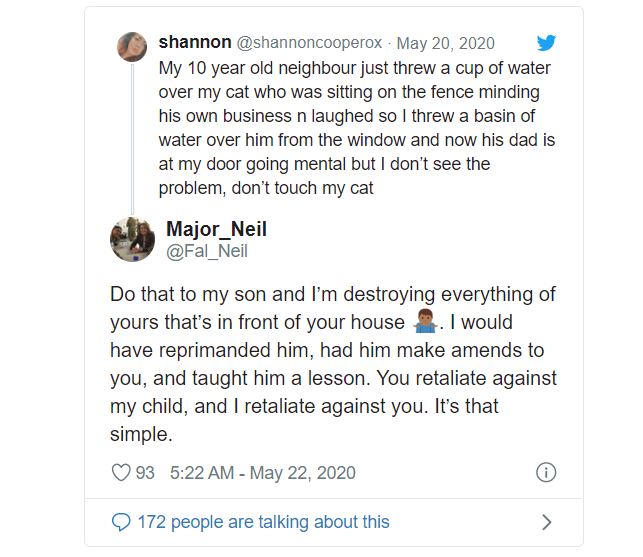Image resolution: width=643 pixels, height=557 pixels.
Task: Click the divider line above the conversation footer
Action: click(333, 497)
